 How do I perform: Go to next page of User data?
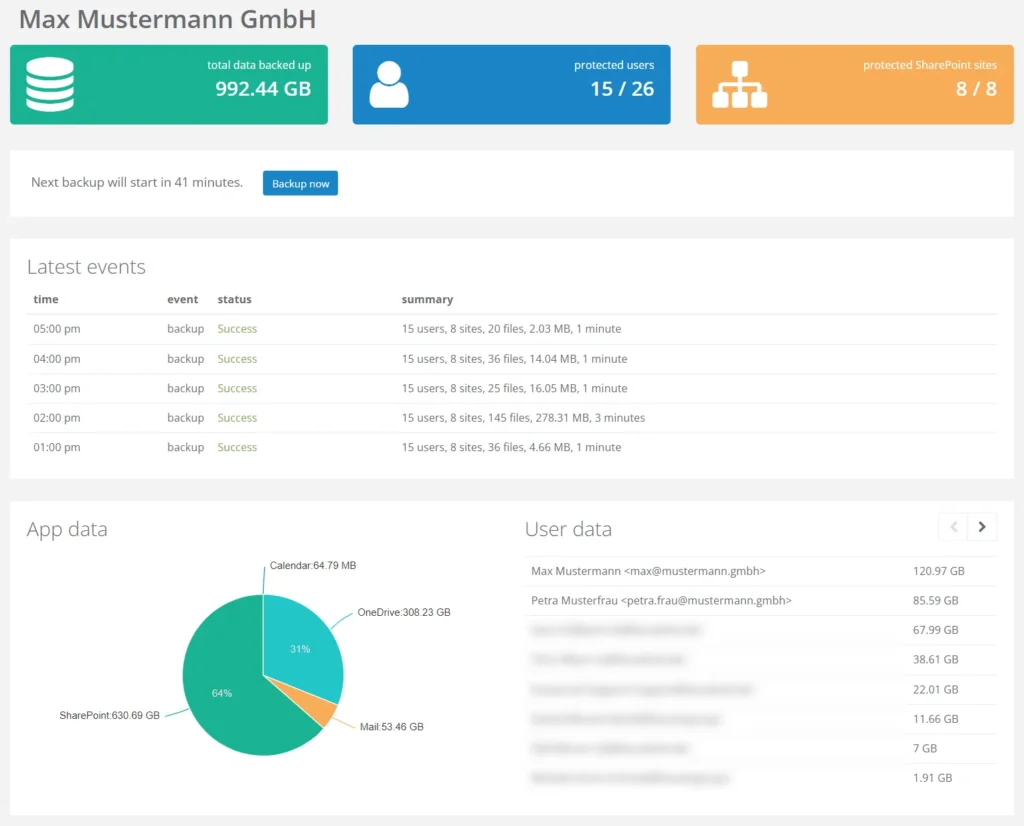[982, 527]
